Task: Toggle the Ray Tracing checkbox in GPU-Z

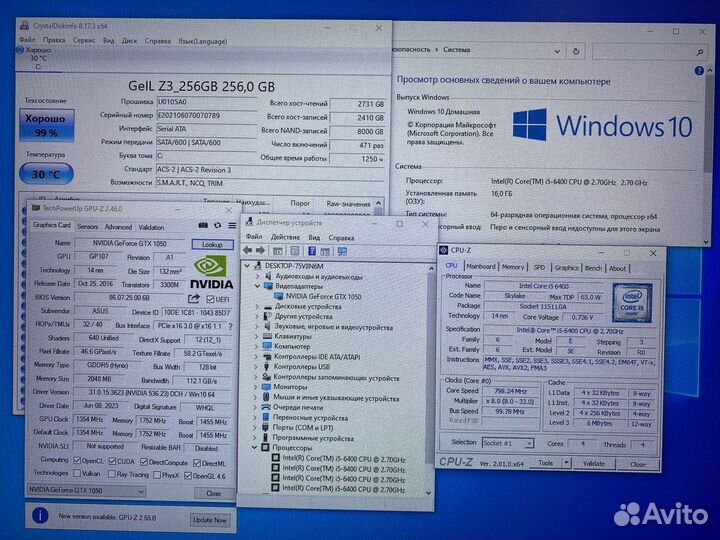Action: coord(112,474)
